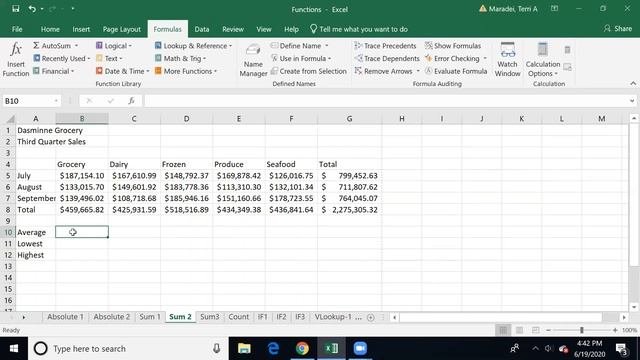Expand Error Checking dropdown arrow
Screen dimensions: 640x360
tap(485, 58)
